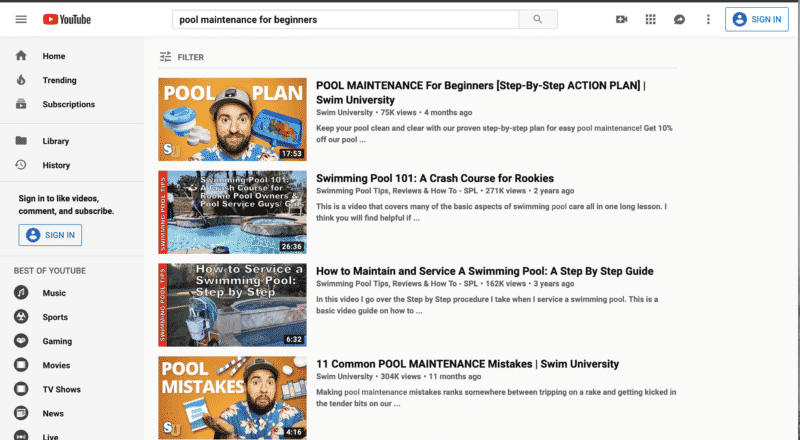The width and height of the screenshot is (800, 440).
Task: Open SPL channel under How to Maintain result
Action: (397, 284)
